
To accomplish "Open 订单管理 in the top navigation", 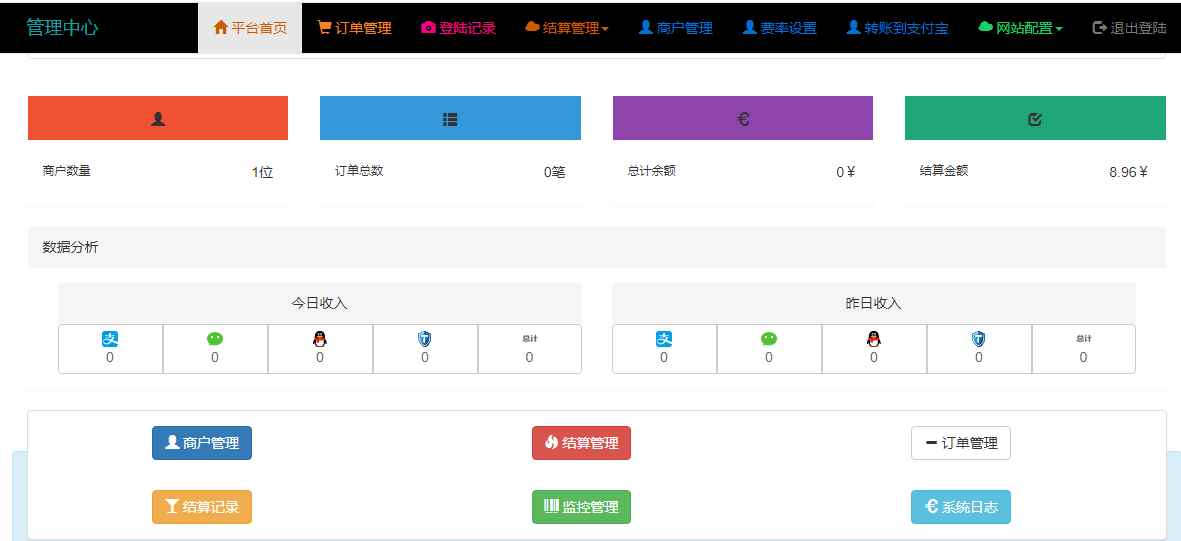I will pyautogui.click(x=354, y=28).
